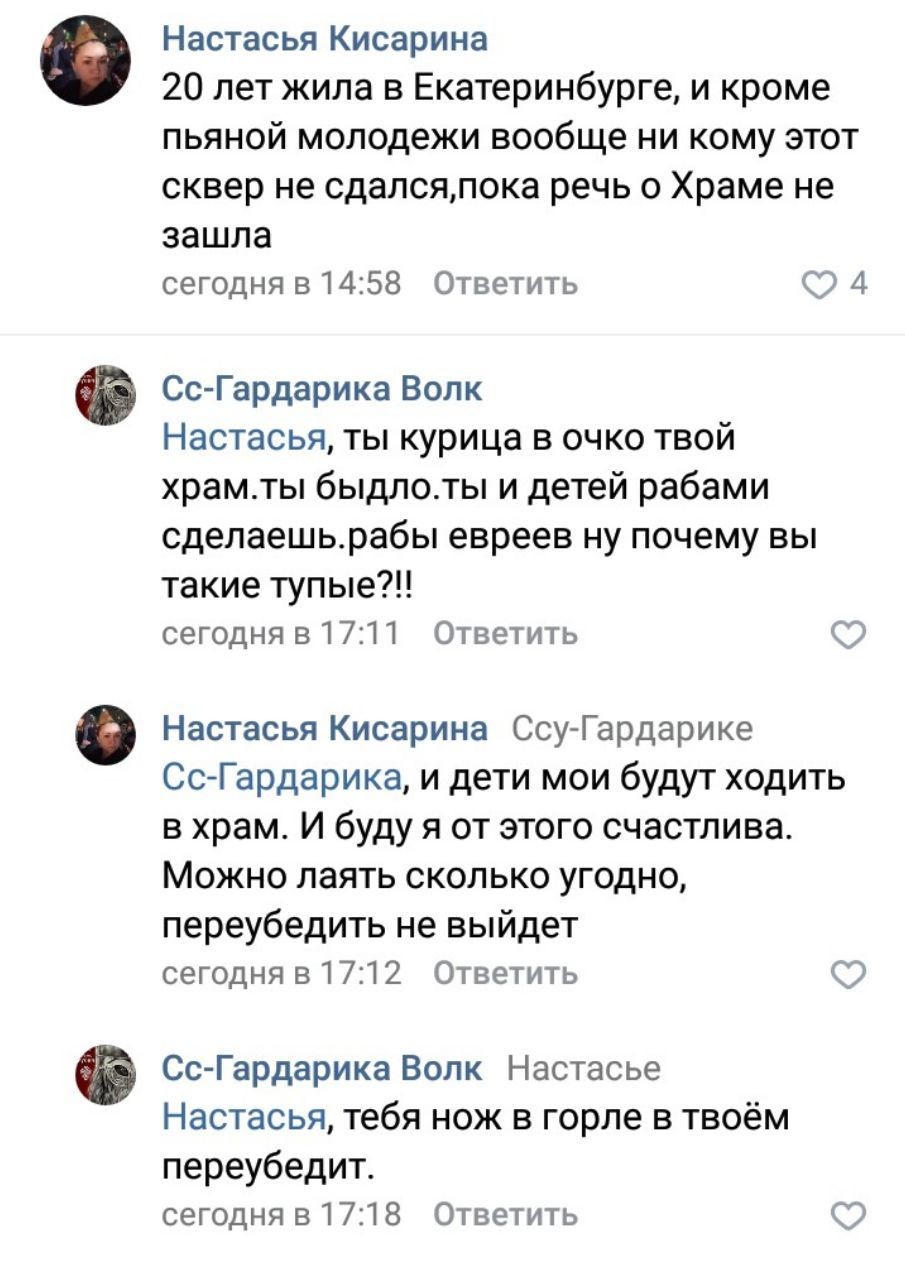905x1279 pixels.
Task: Open Настасья Кисарина's avatar on the top comment
Action: [85, 61]
